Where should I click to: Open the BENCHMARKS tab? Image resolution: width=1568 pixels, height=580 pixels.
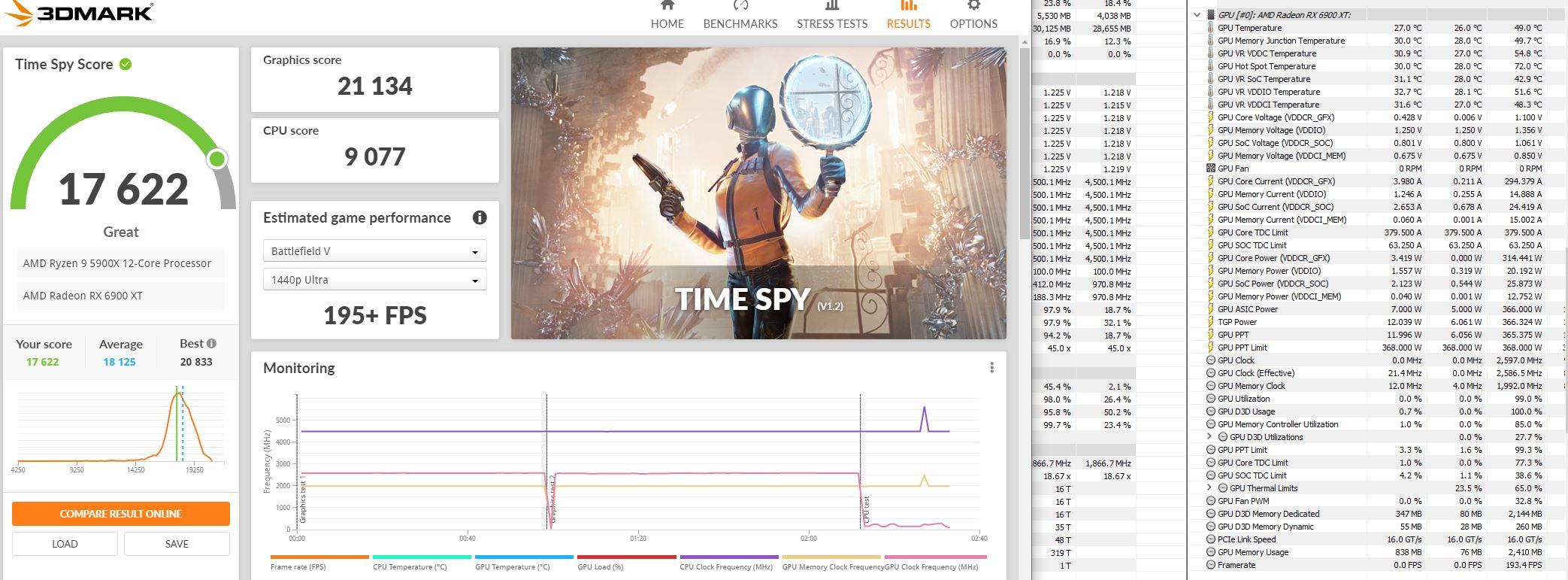pos(740,15)
